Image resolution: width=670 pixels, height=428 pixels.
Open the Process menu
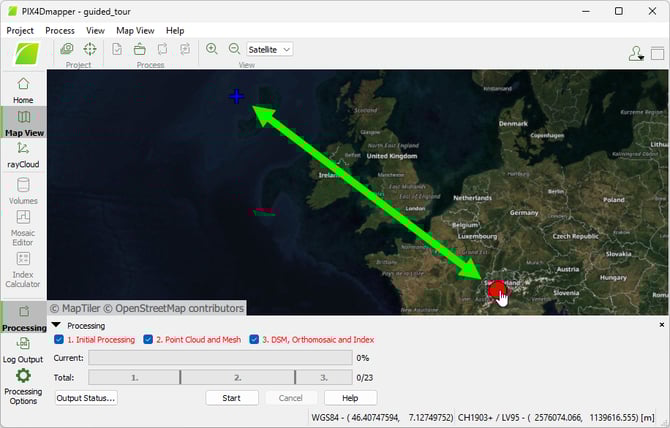click(x=60, y=31)
